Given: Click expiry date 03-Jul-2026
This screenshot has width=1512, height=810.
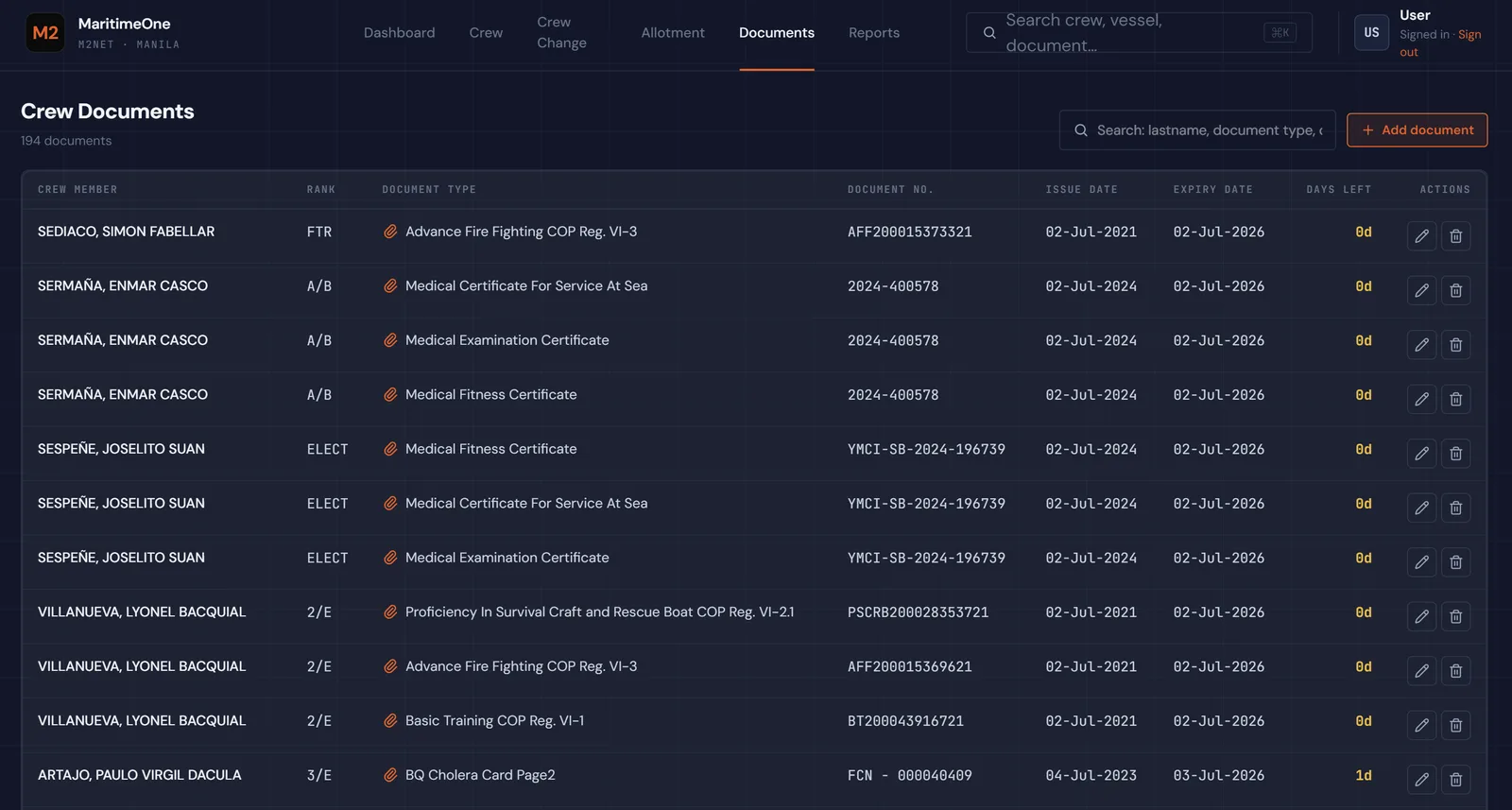Looking at the screenshot, I should click(x=1218, y=775).
